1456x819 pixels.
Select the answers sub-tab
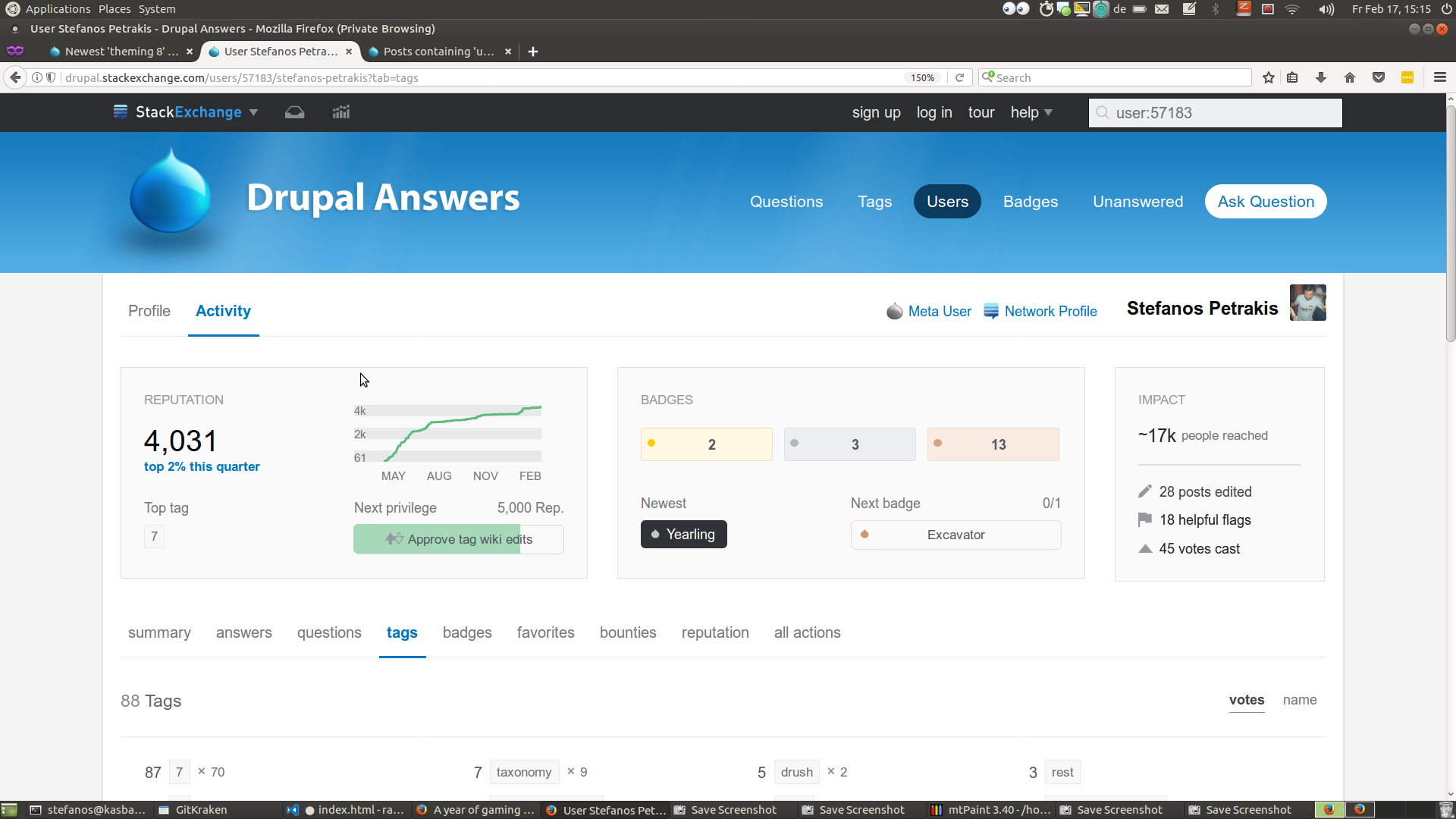[x=243, y=632]
